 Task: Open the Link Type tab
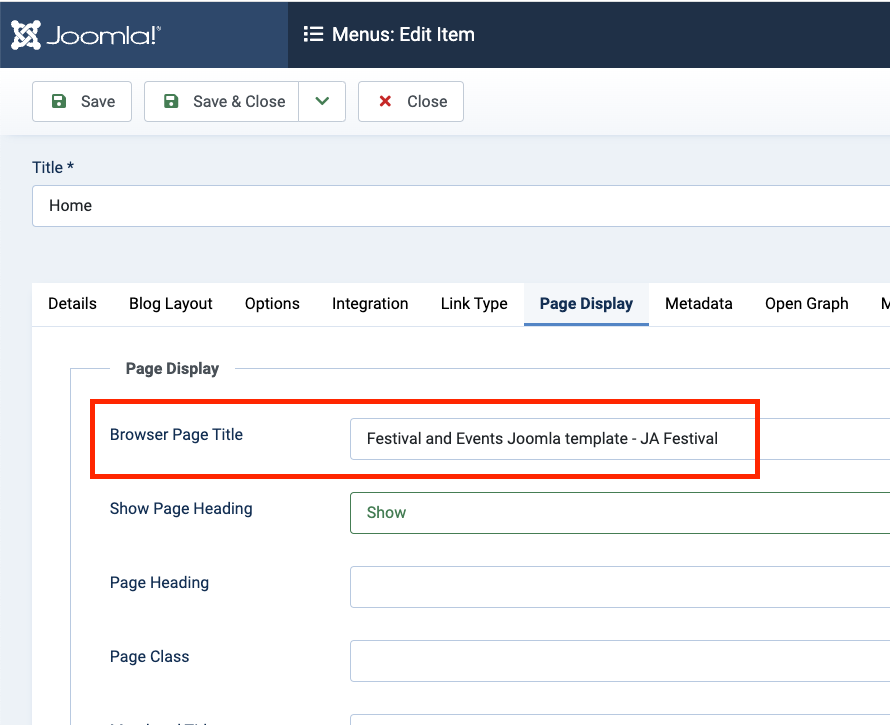click(x=474, y=304)
